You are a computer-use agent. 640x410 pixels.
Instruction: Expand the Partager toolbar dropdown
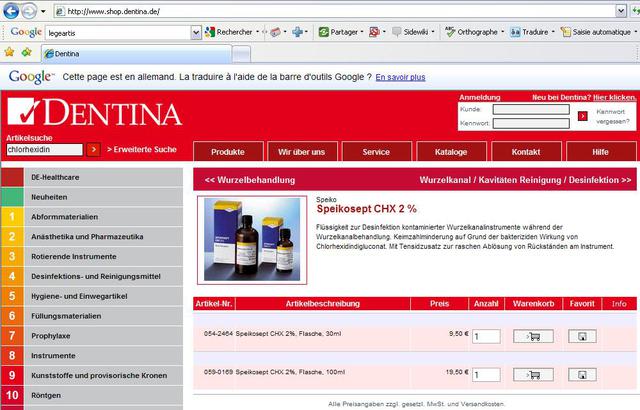363,32
